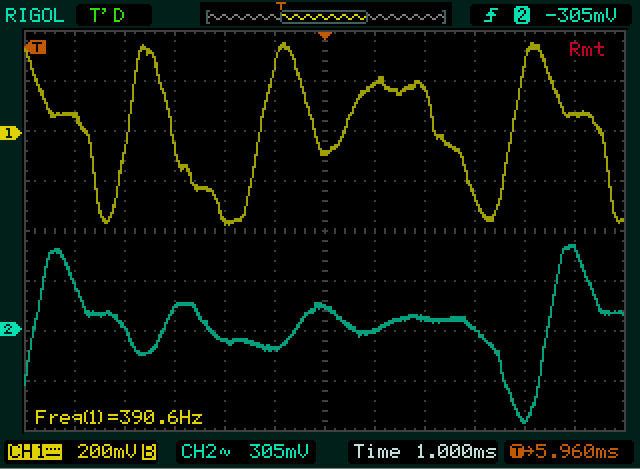Click the RIGOL logo in top-left corner

click(x=34, y=14)
